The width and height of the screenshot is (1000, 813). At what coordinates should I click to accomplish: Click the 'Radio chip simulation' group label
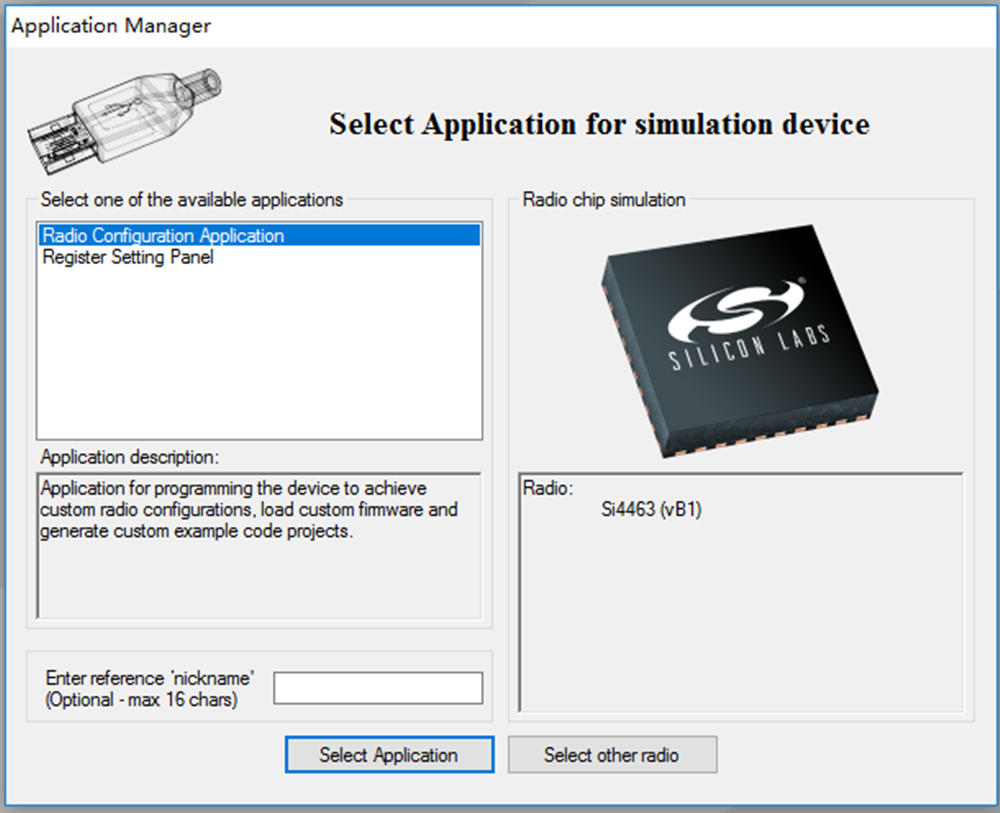point(604,200)
